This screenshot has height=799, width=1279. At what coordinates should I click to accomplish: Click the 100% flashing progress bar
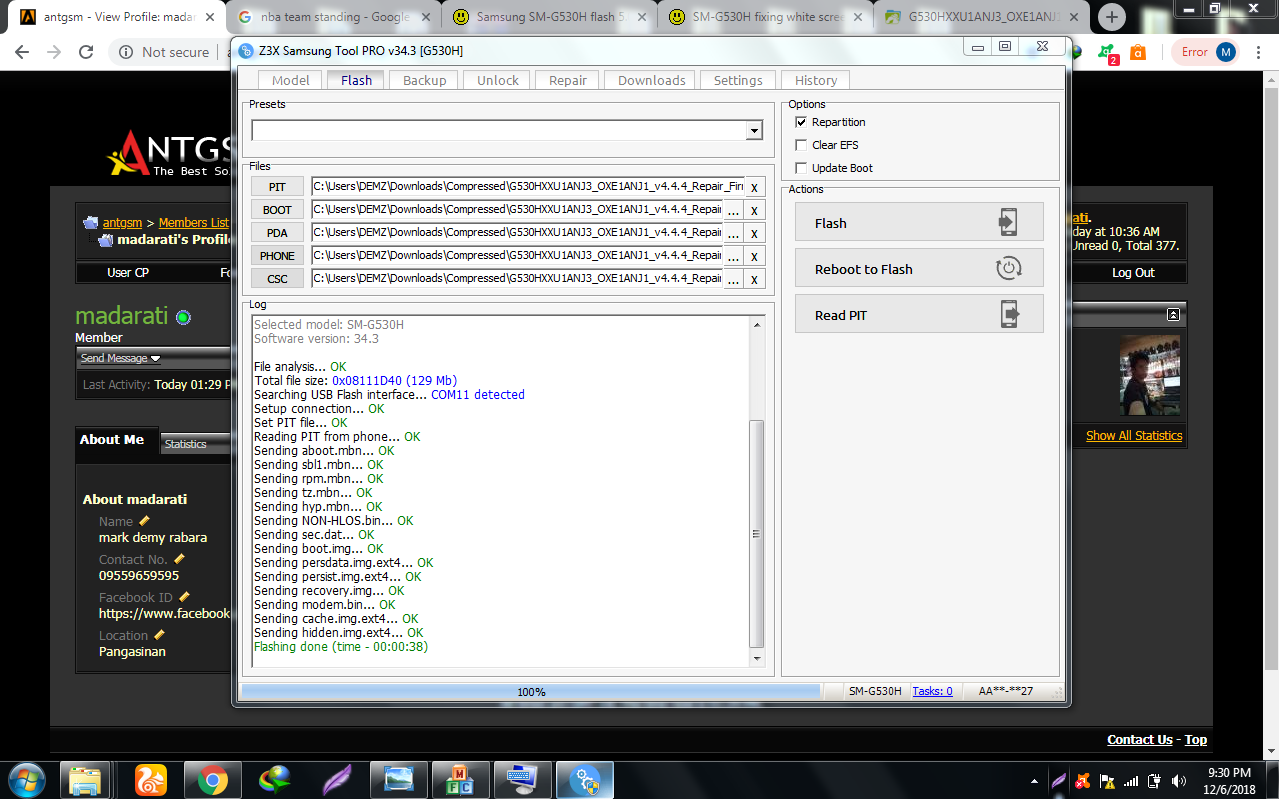[x=531, y=691]
